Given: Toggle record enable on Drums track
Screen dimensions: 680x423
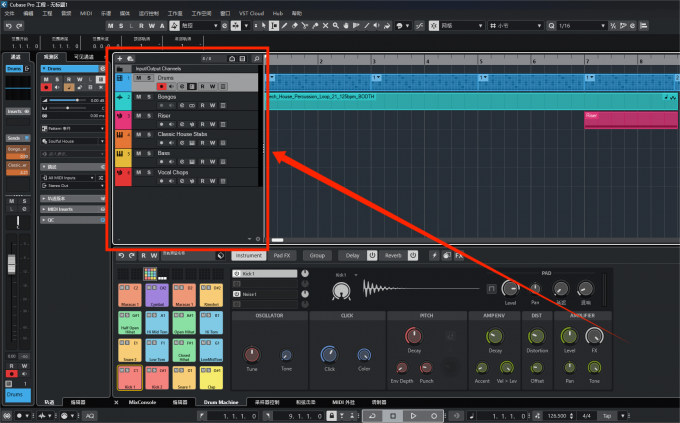Looking at the screenshot, I should [161, 87].
